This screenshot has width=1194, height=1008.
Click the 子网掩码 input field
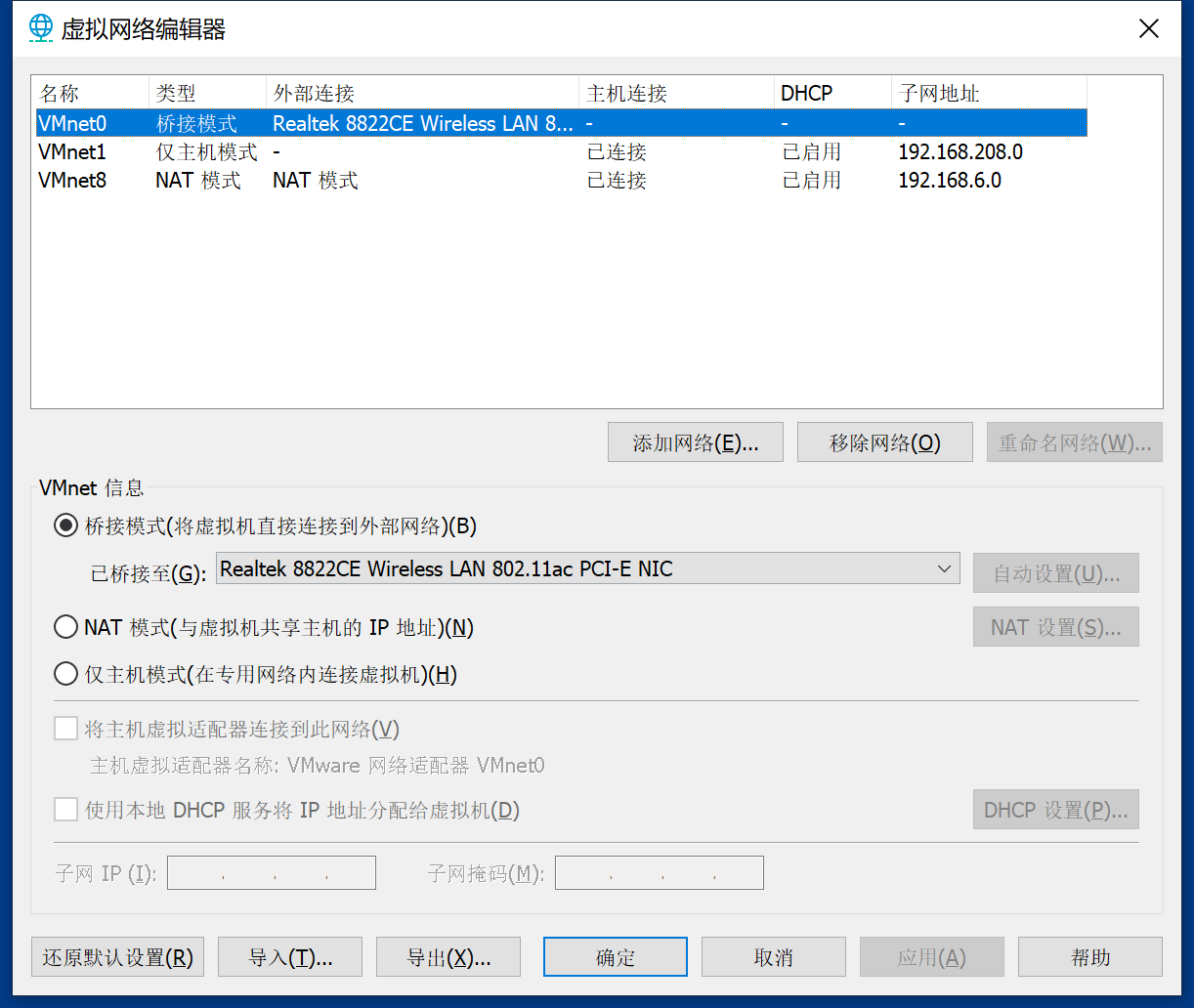tap(660, 873)
